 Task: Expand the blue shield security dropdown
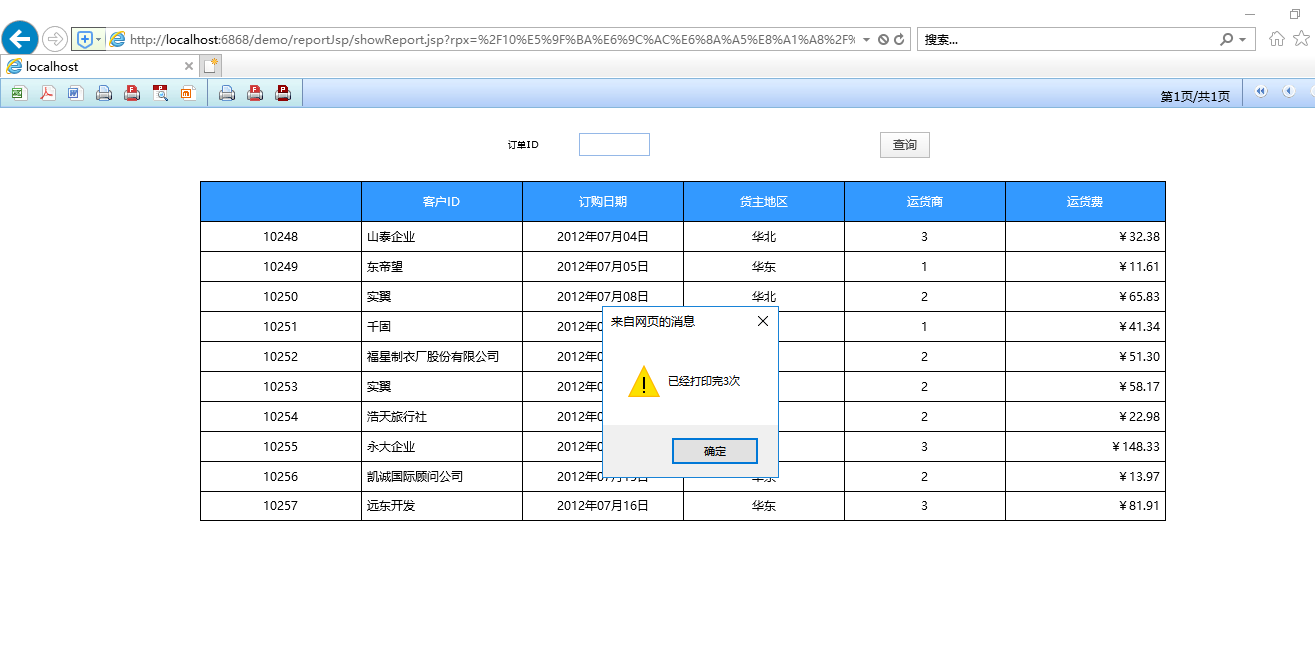(x=98, y=40)
